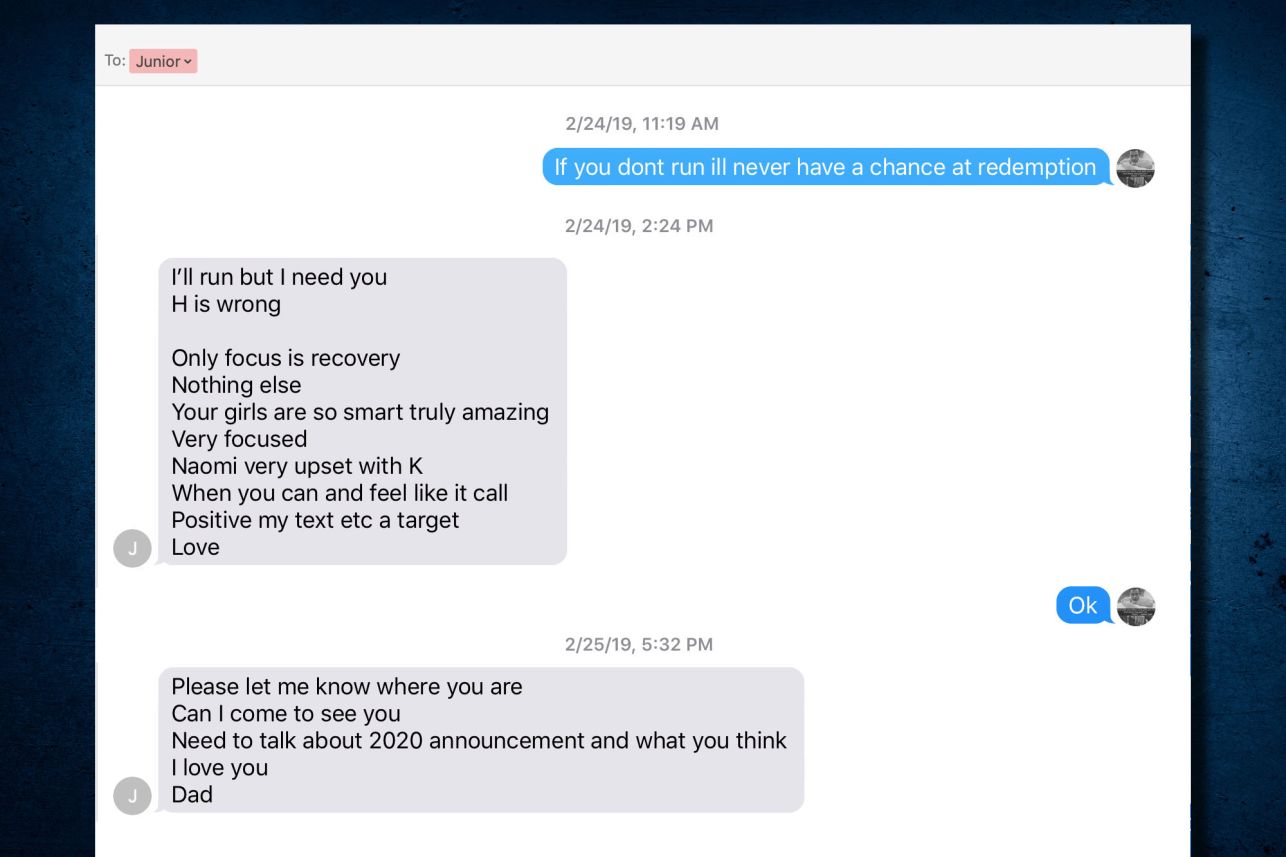Click the "Need to talk about 2020 announcement" line
This screenshot has width=1286, height=857.
478,740
